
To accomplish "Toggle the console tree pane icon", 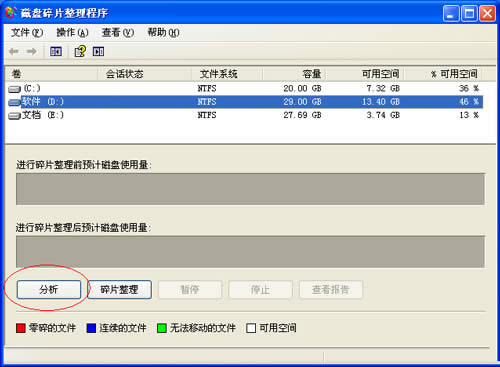I will (x=56, y=51).
